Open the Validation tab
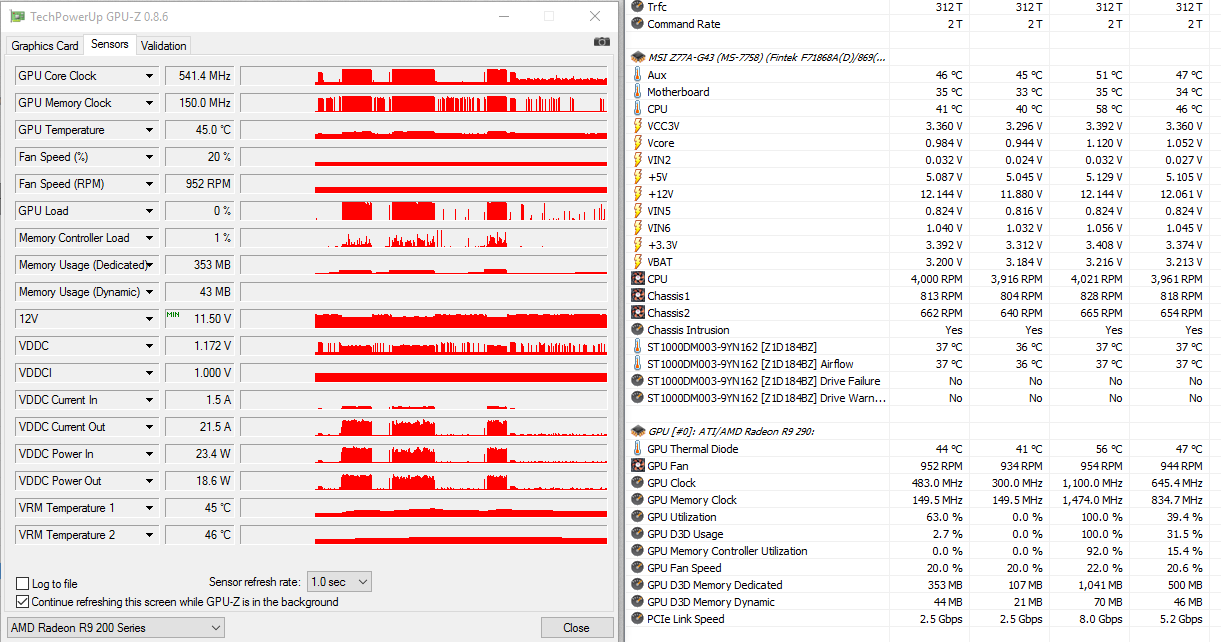1221x642 pixels. tap(164, 46)
